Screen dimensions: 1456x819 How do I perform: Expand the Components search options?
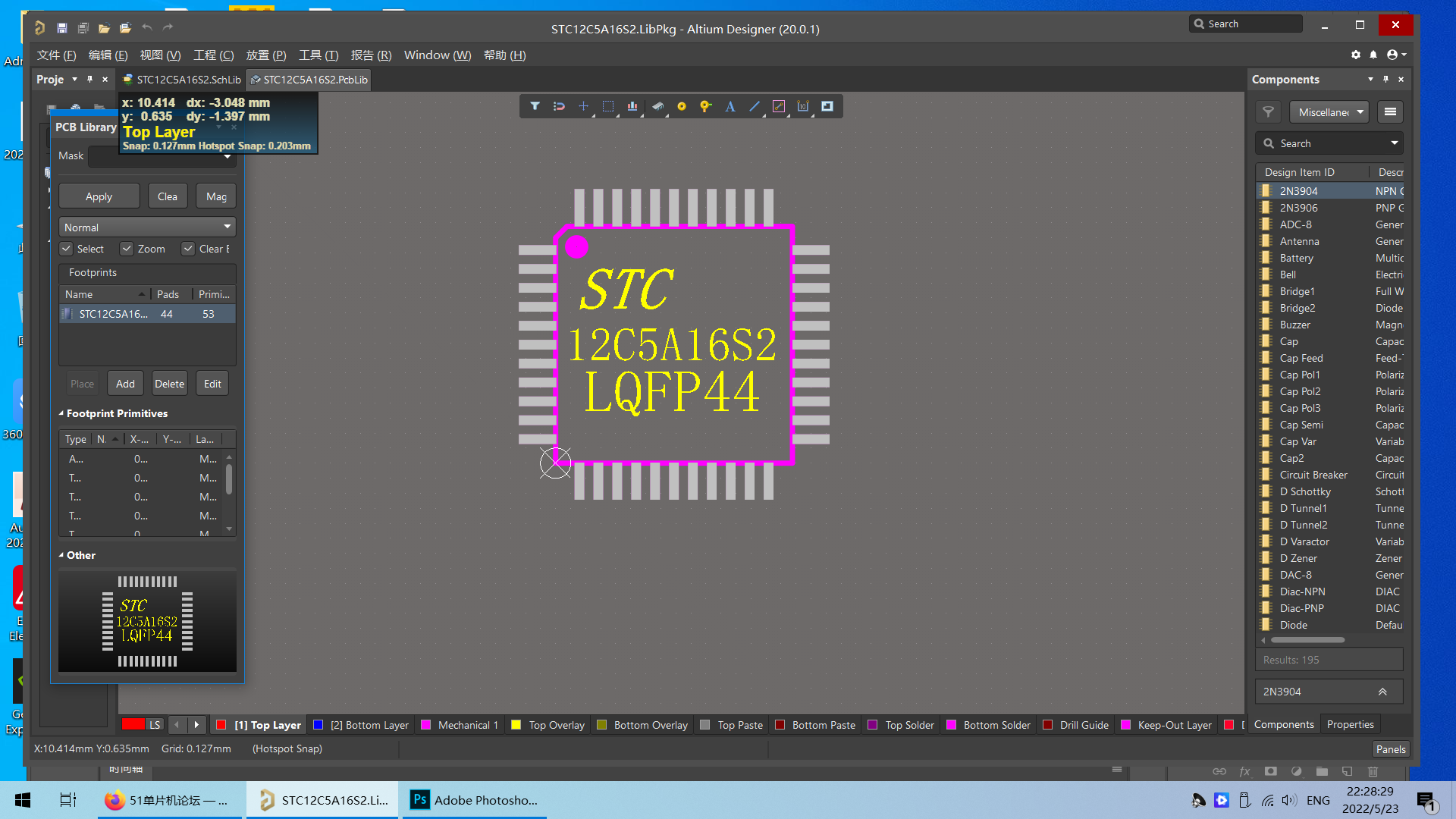[1394, 143]
